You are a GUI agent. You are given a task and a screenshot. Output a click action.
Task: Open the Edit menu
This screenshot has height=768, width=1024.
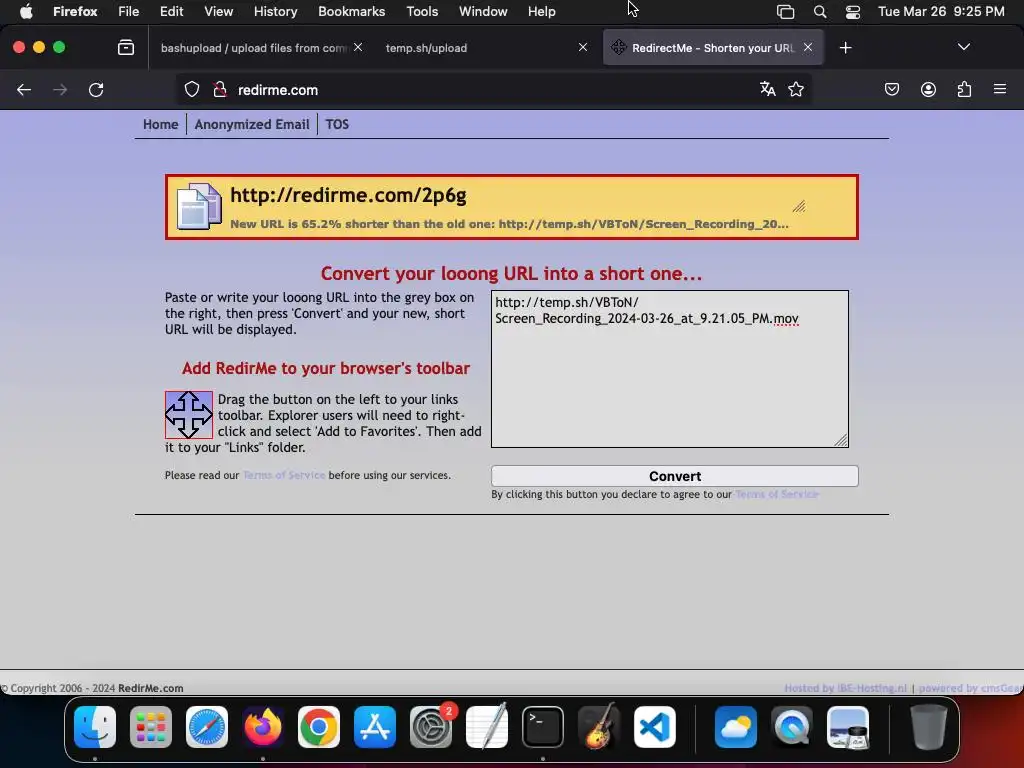click(171, 11)
